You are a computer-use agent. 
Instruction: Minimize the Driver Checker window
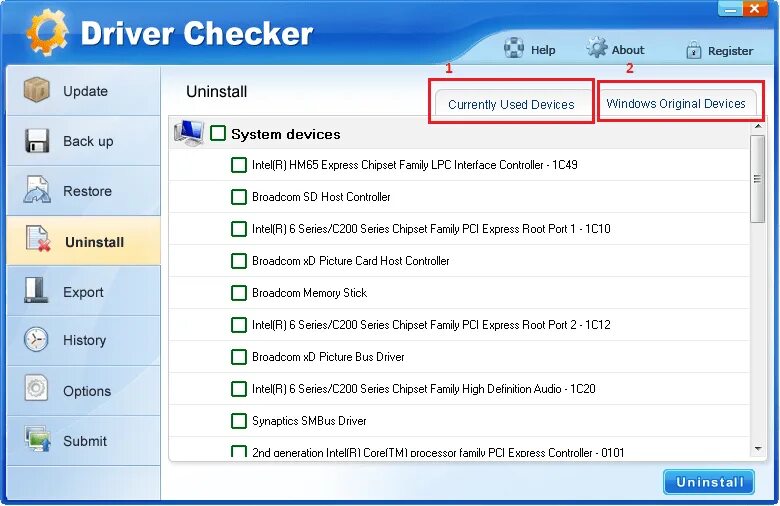click(730, 9)
